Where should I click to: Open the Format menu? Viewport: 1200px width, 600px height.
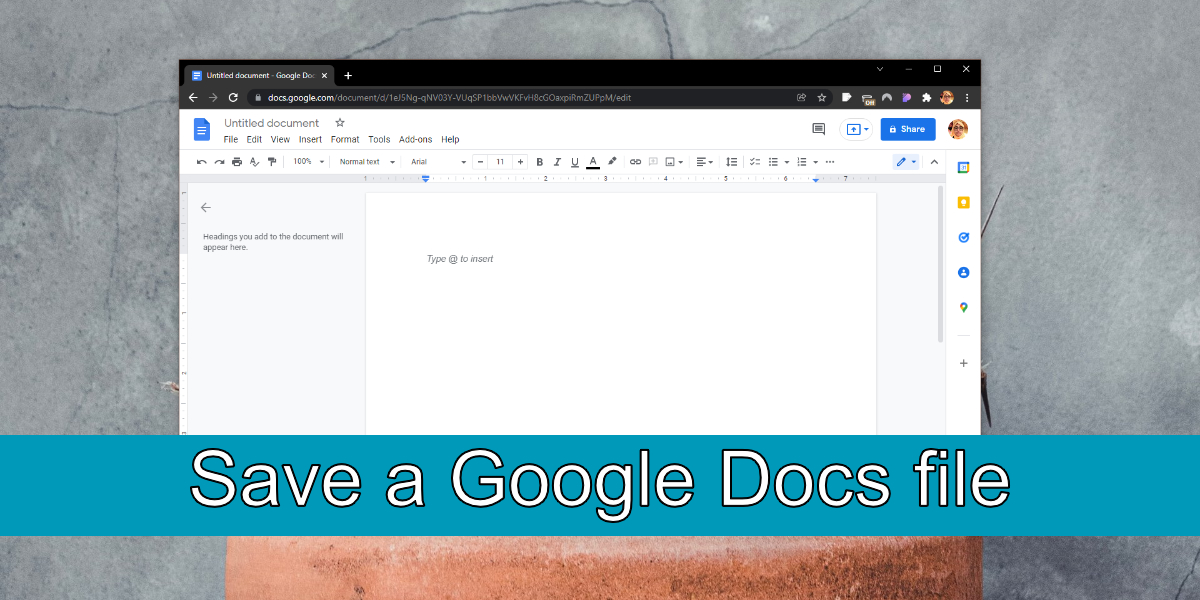point(345,140)
